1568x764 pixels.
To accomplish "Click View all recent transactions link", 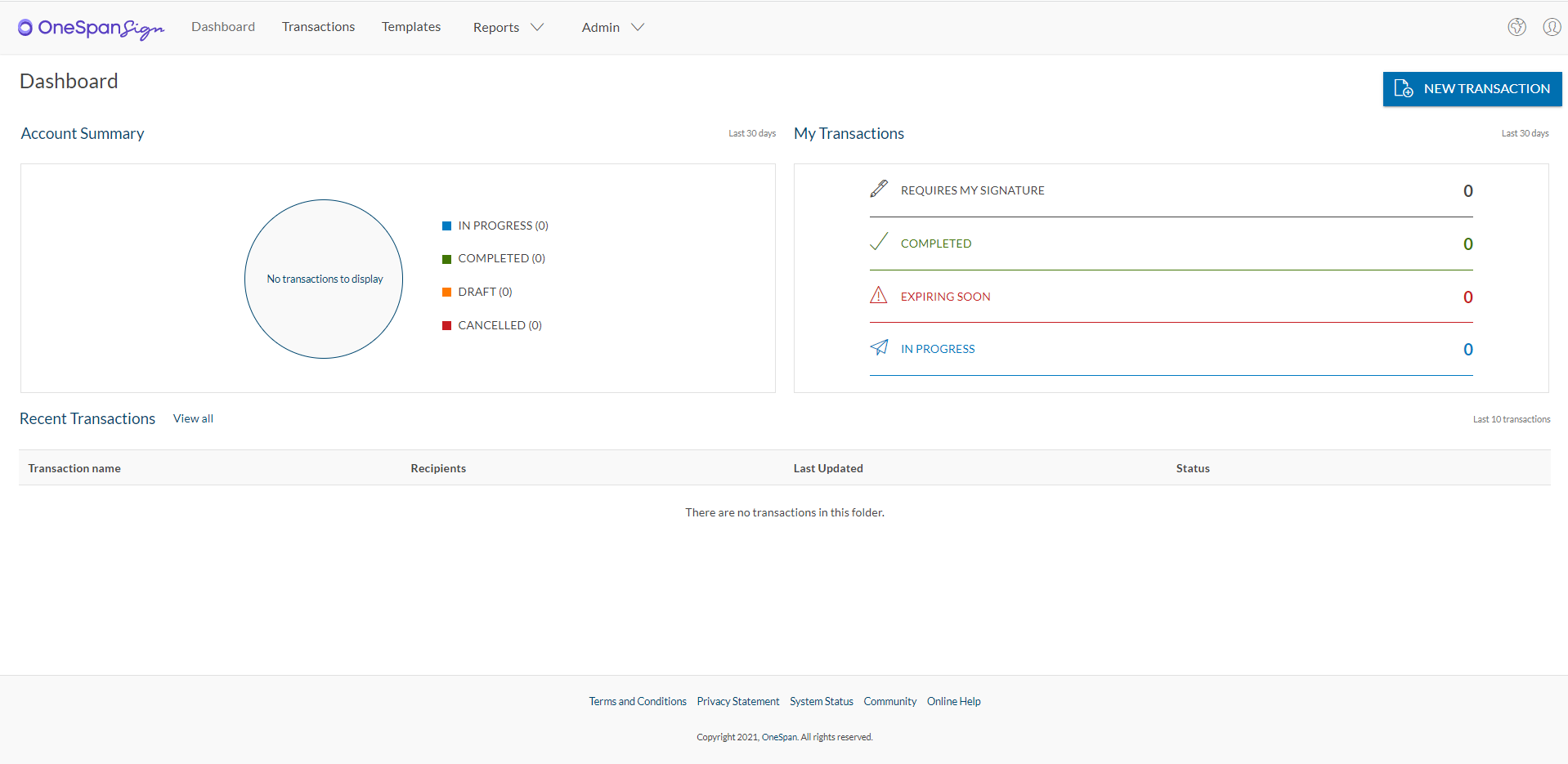I will 193,418.
